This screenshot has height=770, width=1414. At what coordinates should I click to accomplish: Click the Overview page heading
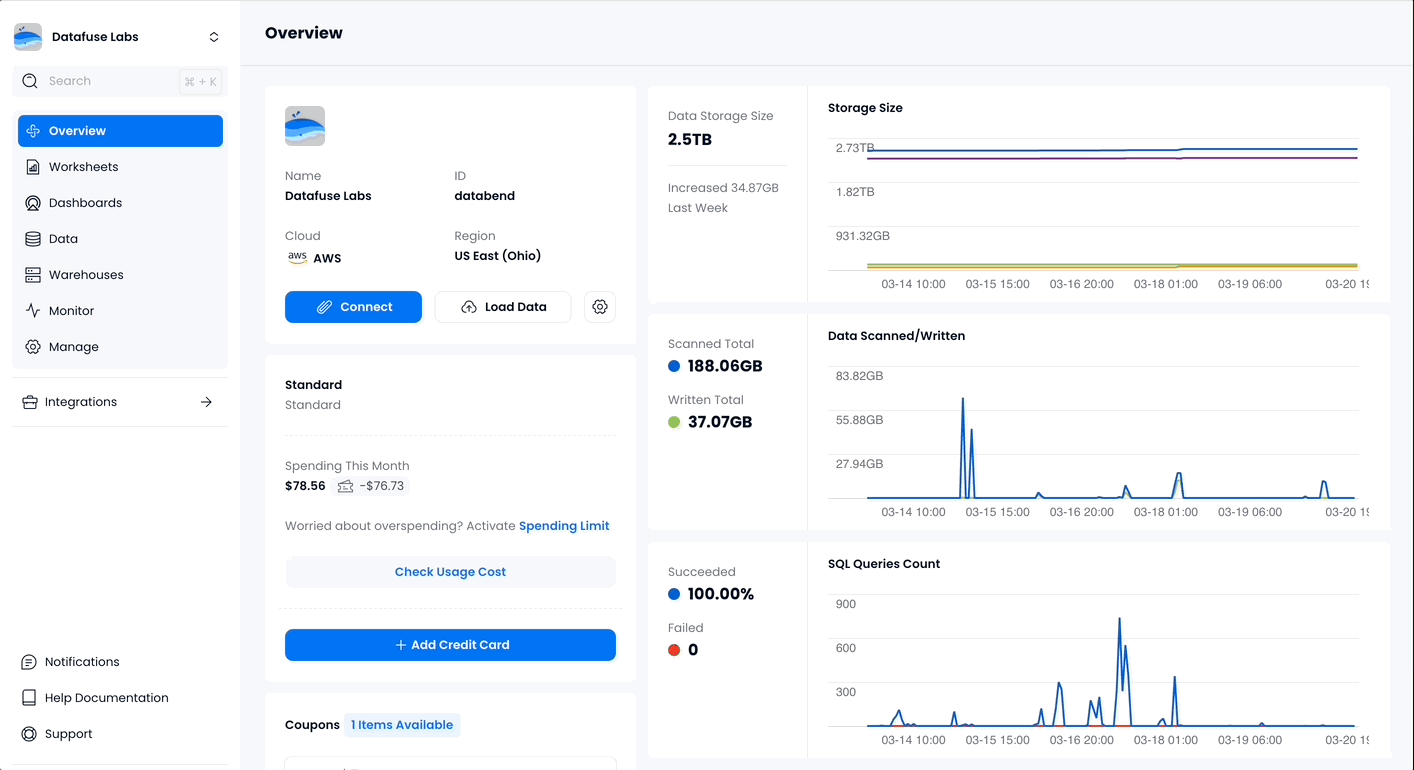(x=304, y=33)
